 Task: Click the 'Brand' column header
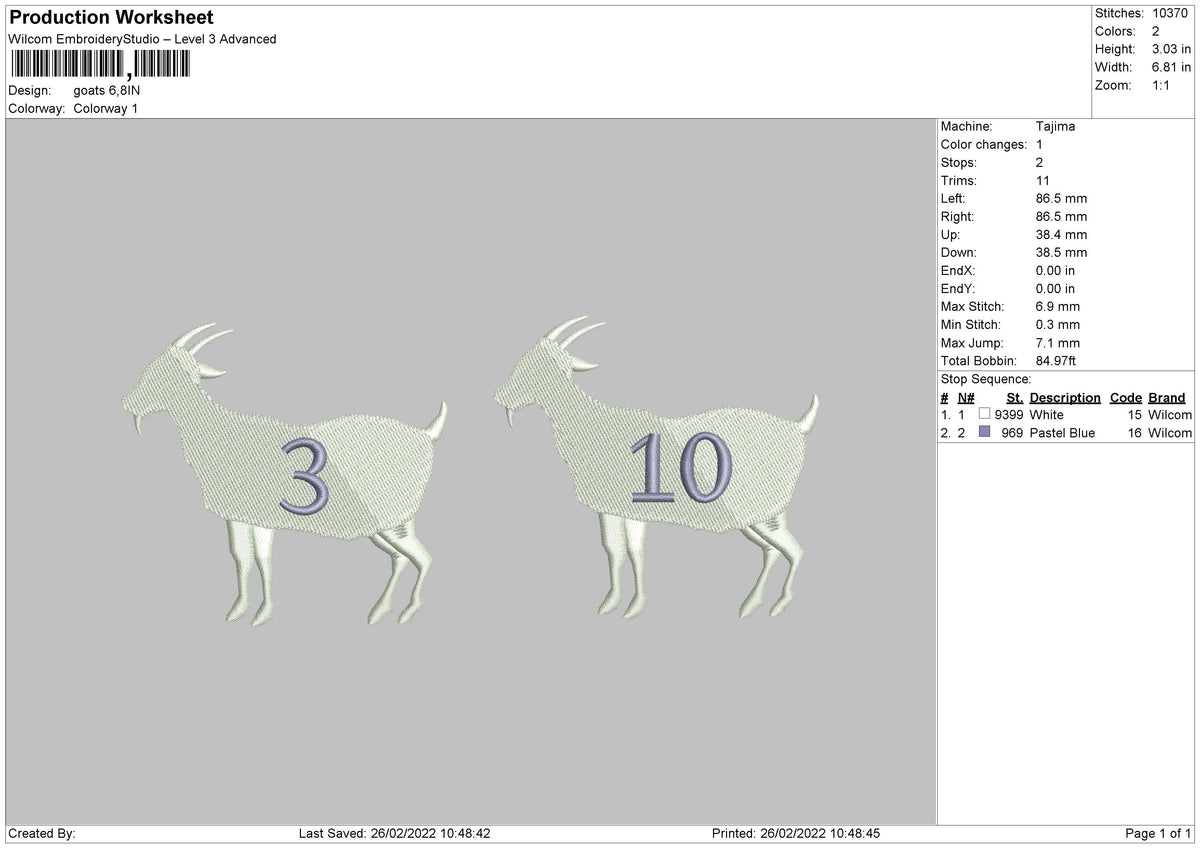tap(1167, 398)
